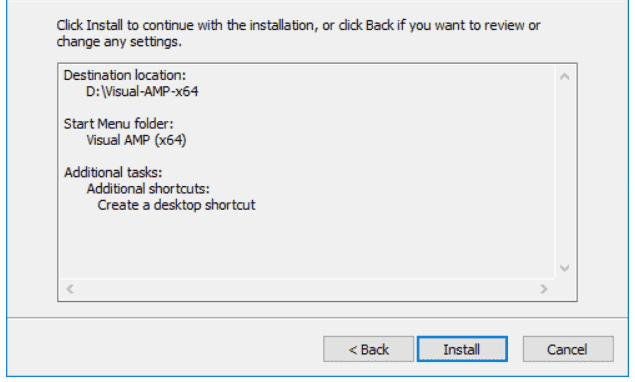Click the summary box scroll down arrow
Image resolution: width=635 pixels, height=382 pixels.
565,268
